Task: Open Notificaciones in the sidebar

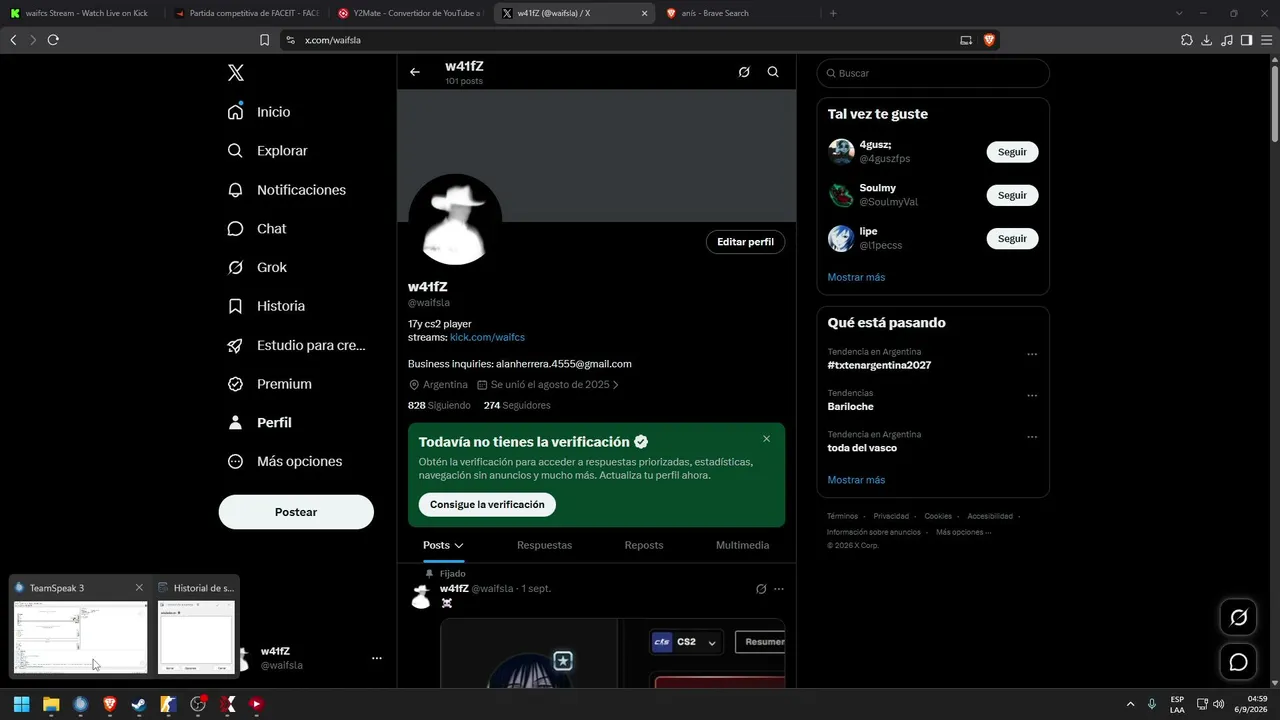Action: click(286, 190)
